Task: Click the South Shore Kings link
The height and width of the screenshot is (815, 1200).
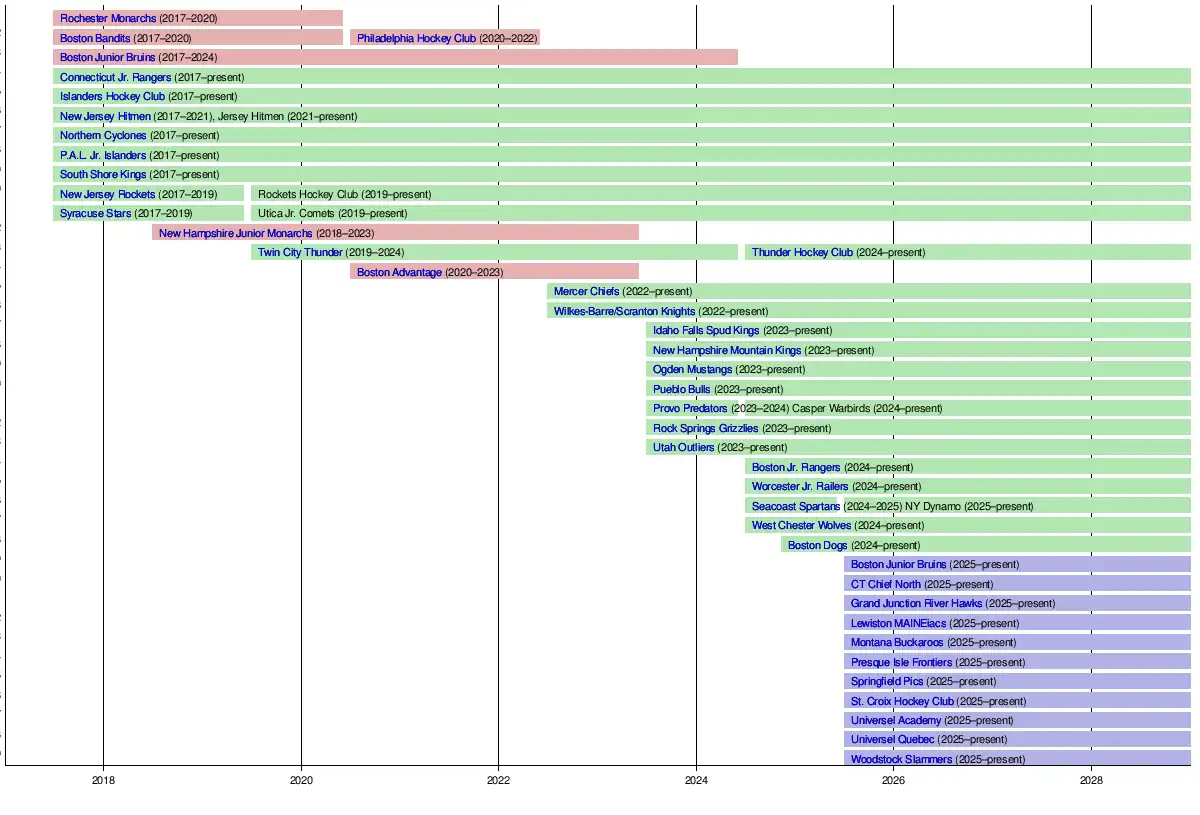Action: coord(103,174)
